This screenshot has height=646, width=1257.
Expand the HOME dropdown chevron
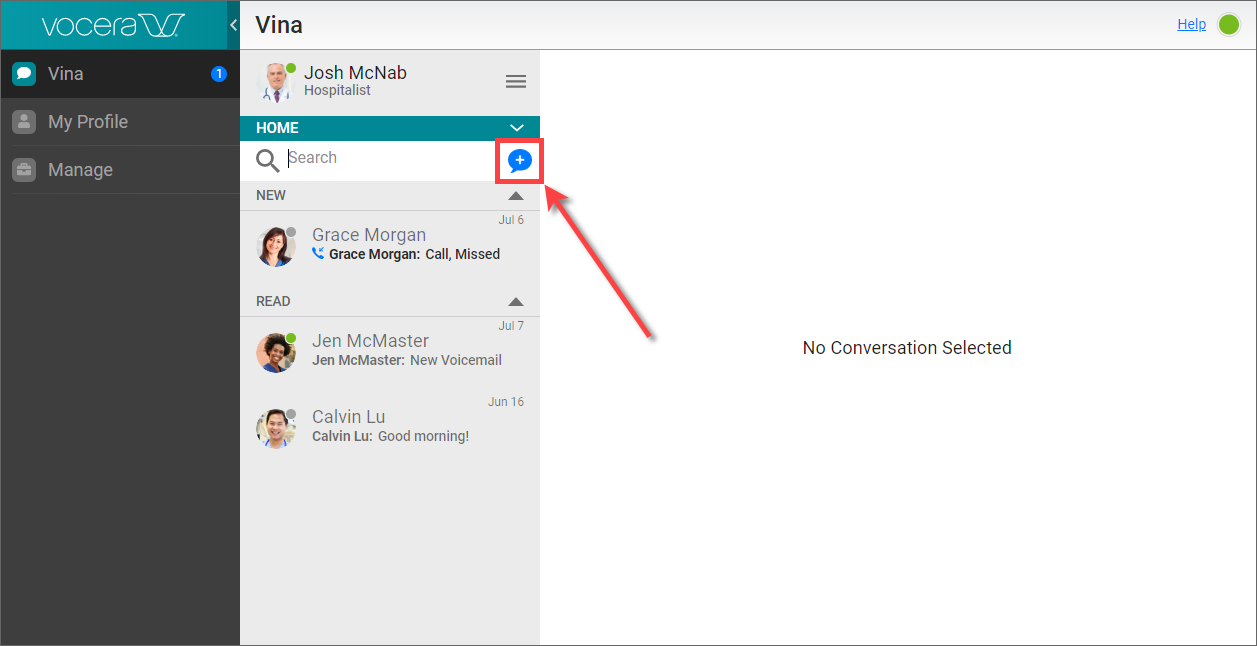tap(517, 128)
